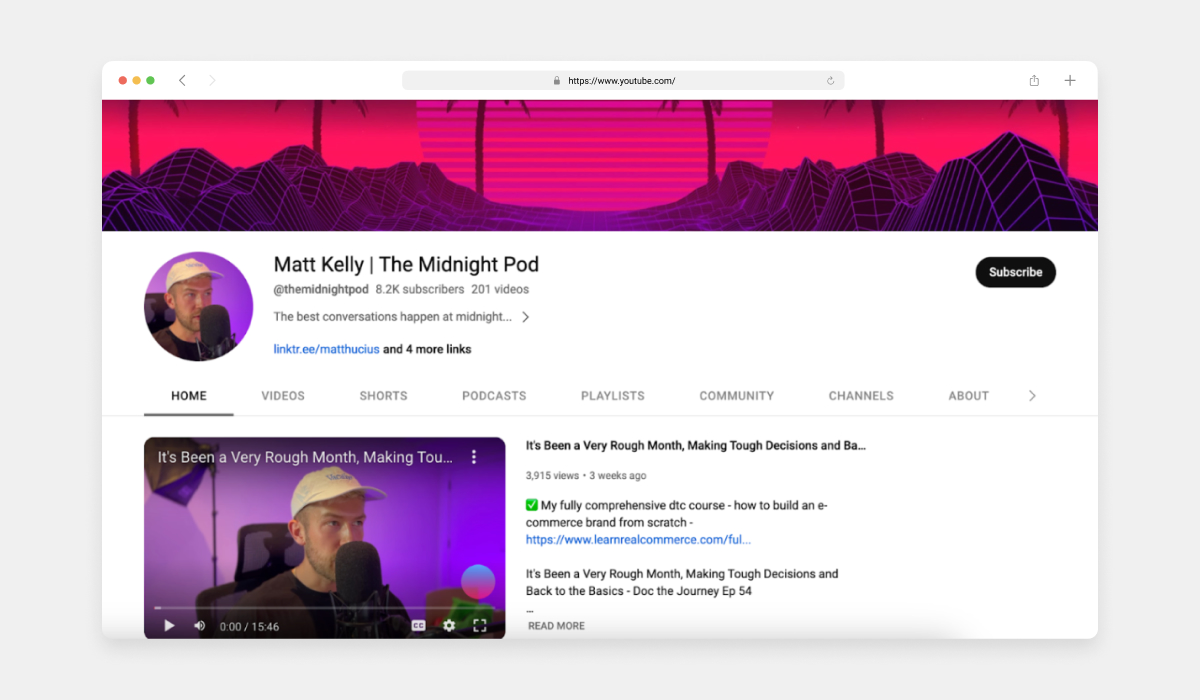Click the browser share icon

[x=1033, y=80]
